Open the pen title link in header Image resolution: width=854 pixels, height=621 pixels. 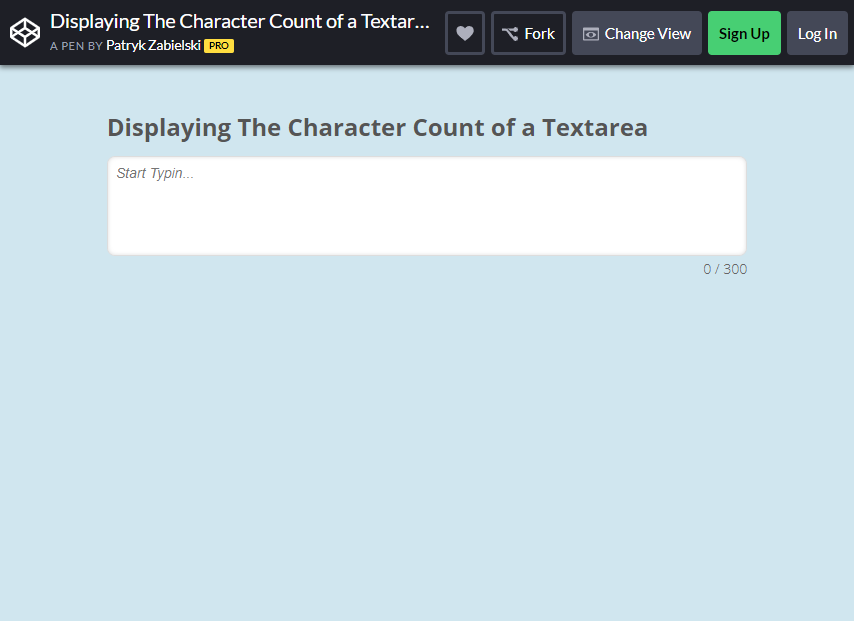pyautogui.click(x=240, y=22)
